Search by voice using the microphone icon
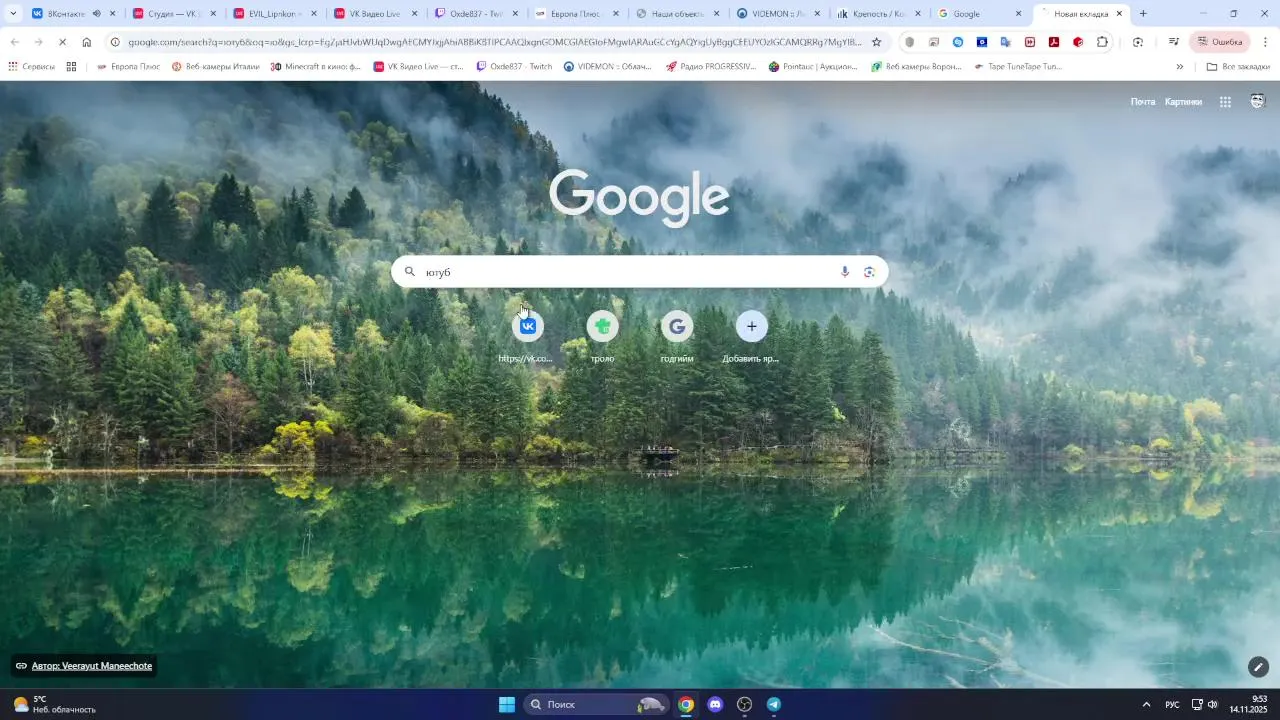Image resolution: width=1280 pixels, height=720 pixels. [x=845, y=272]
